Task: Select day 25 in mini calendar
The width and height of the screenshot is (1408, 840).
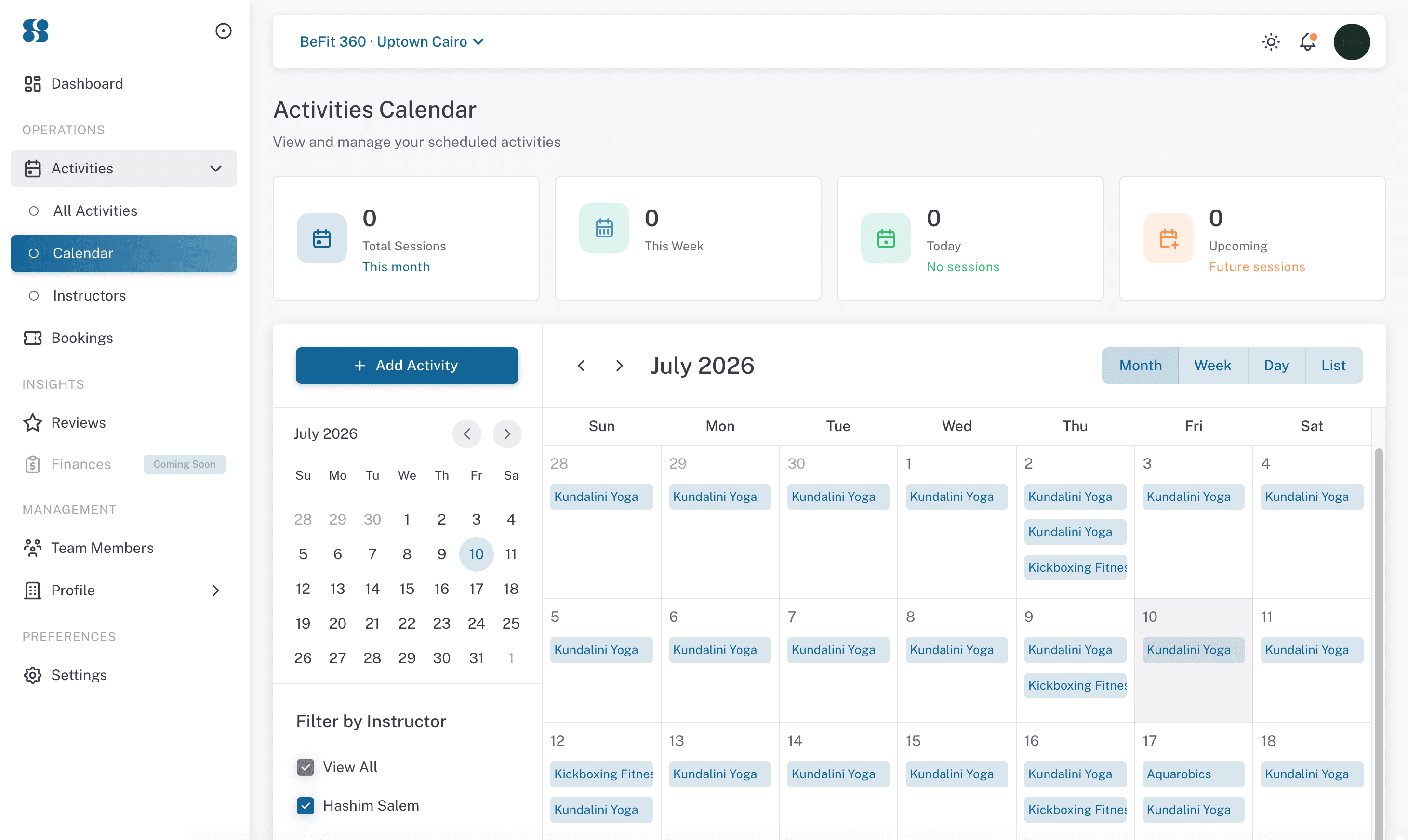Action: click(x=511, y=623)
